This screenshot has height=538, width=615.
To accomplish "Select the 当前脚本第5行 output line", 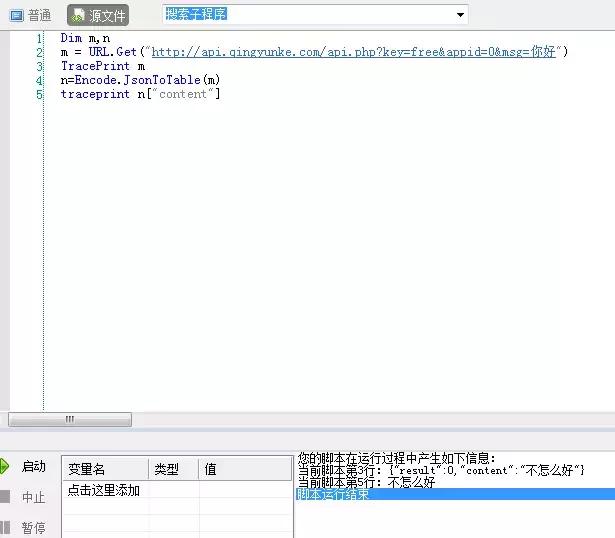I will (366, 482).
